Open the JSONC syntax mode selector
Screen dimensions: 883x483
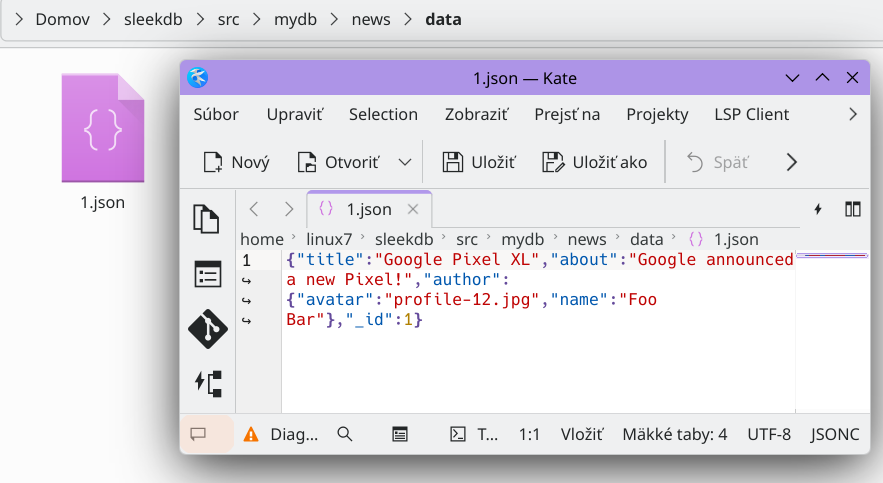[834, 434]
